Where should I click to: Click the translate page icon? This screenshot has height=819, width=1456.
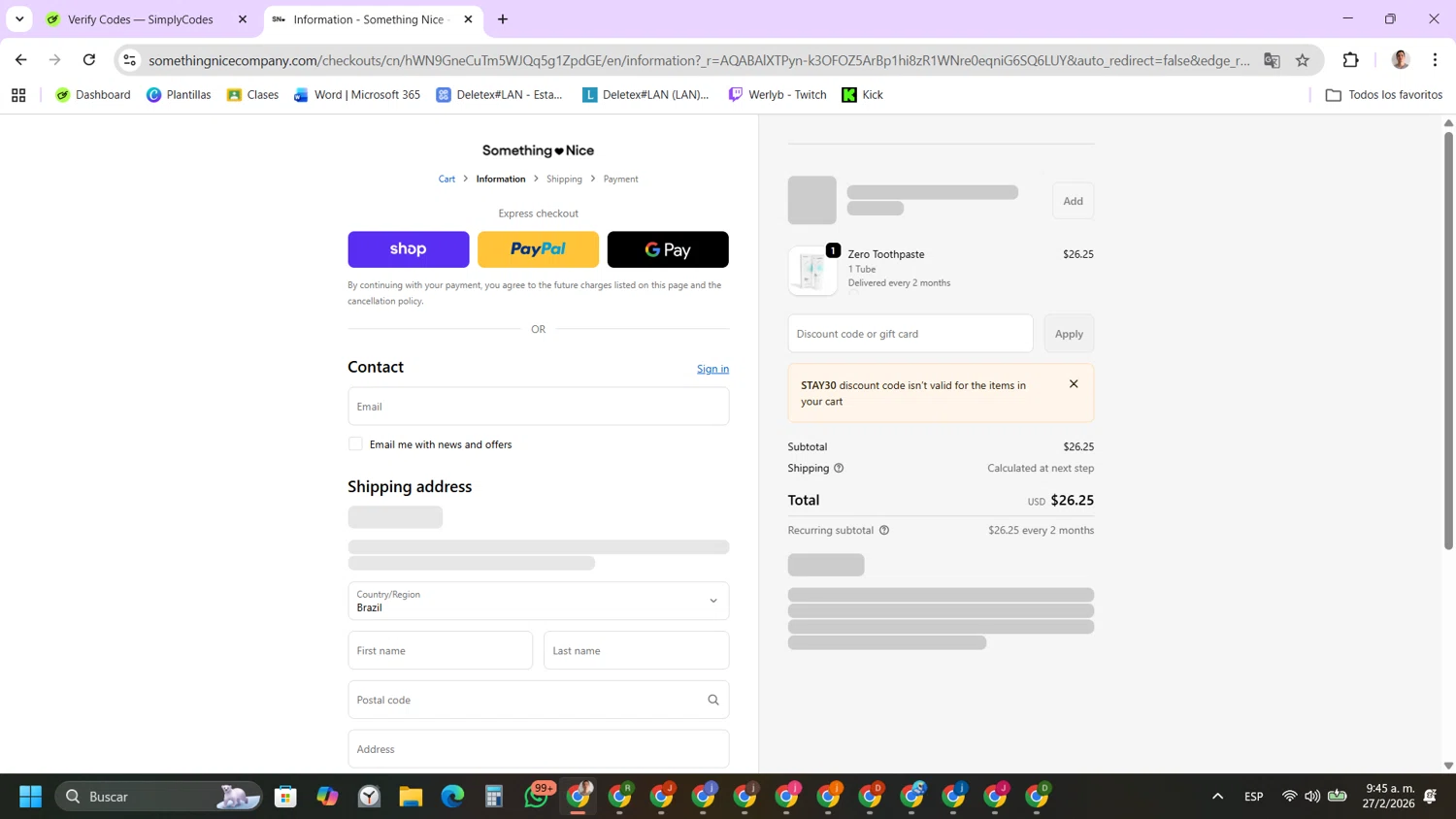[x=1272, y=60]
